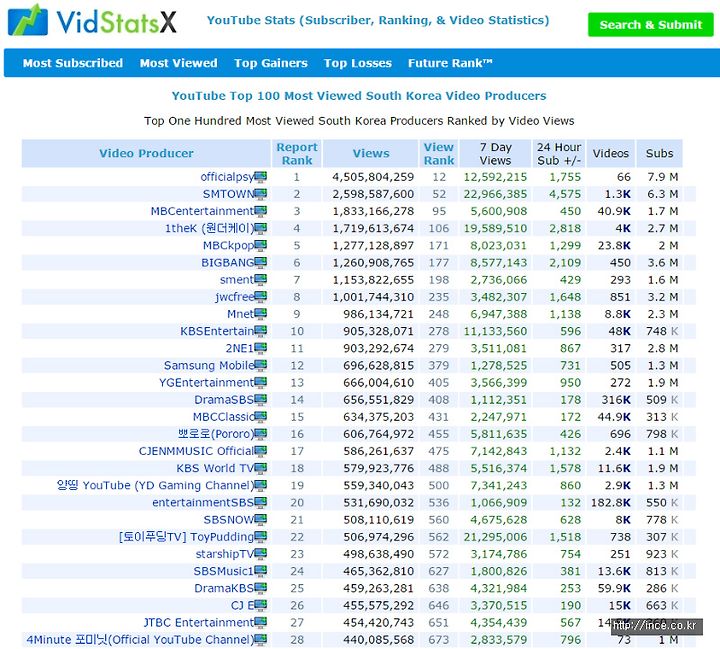Viewport: 720px width, 649px height.
Task: Click the monitor icon next to 2NE1
Action: 260,349
